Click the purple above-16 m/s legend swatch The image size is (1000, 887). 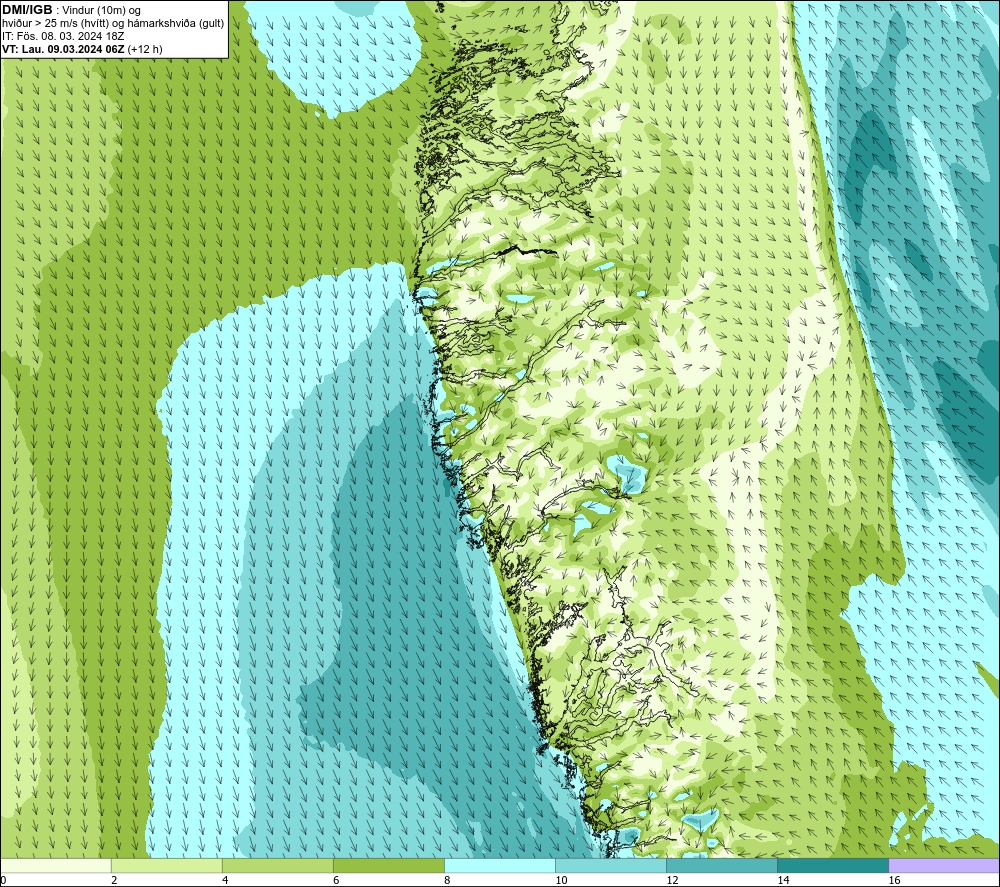[944, 866]
